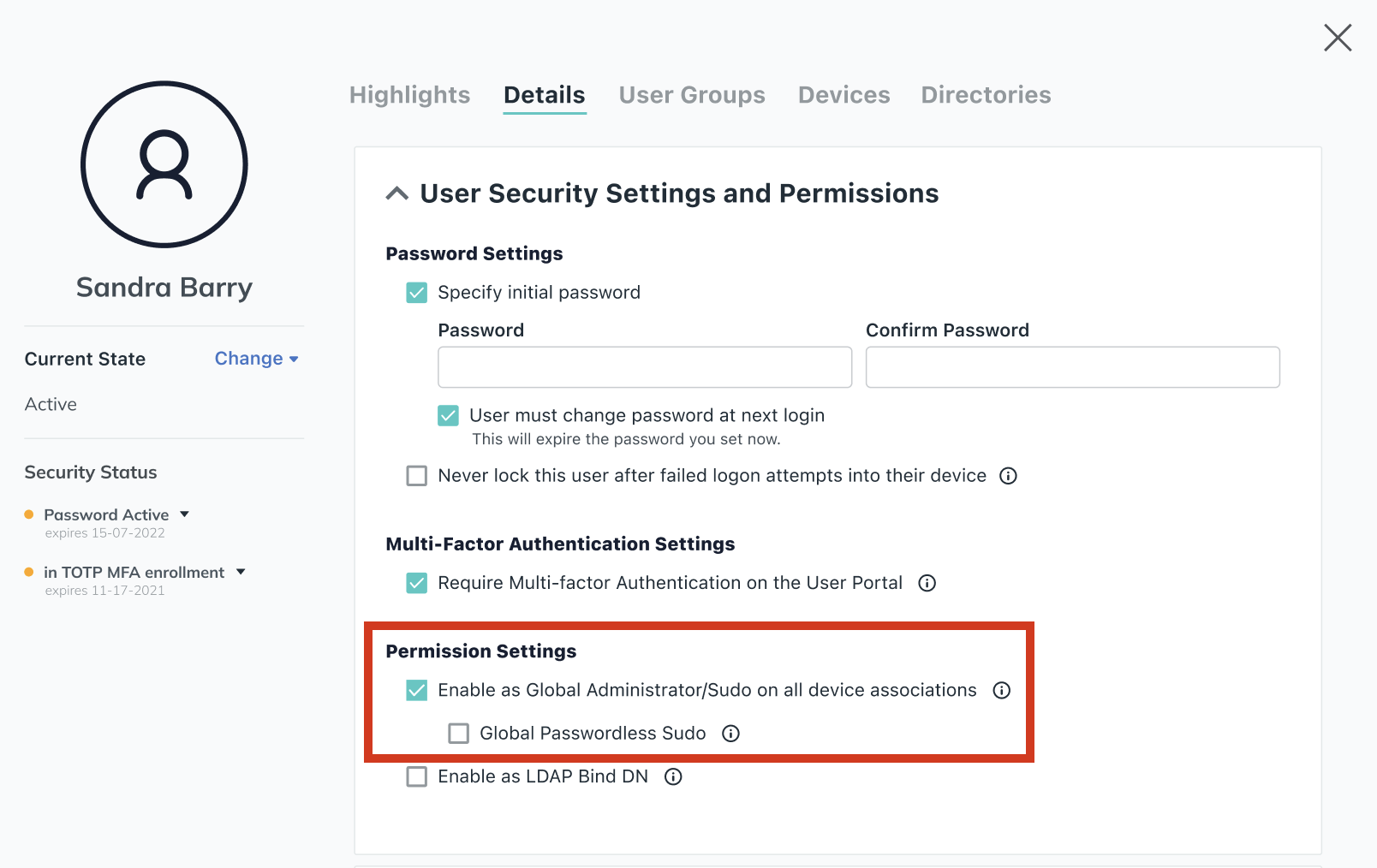Switch to the User Groups tab
The height and width of the screenshot is (868, 1377).
tap(692, 95)
